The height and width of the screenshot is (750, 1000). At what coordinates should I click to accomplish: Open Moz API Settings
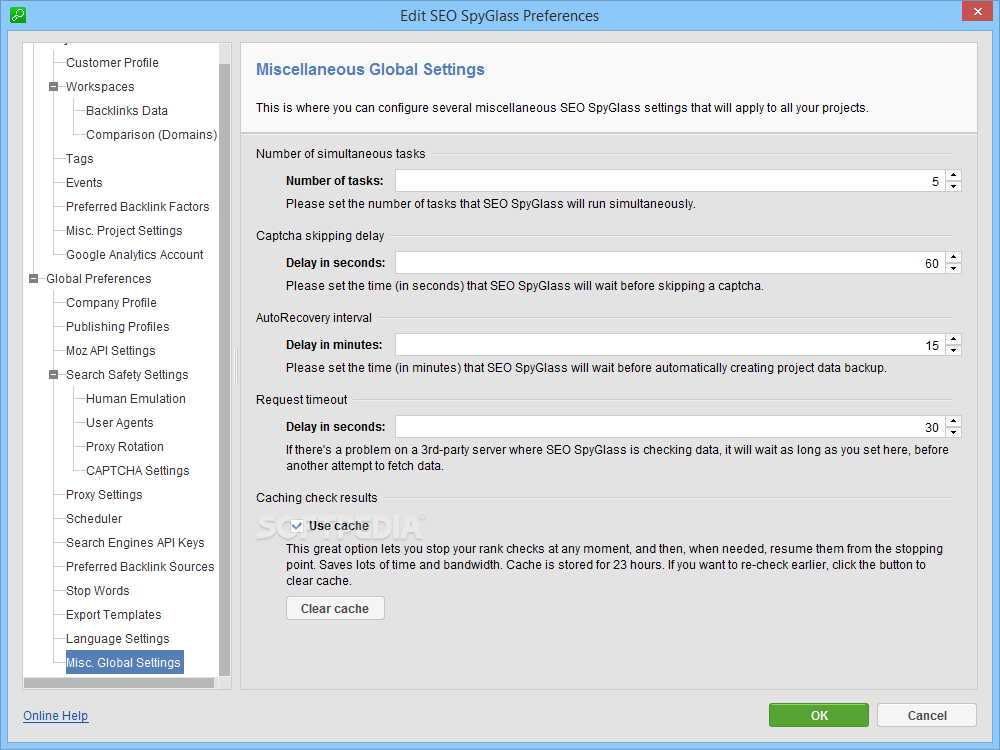111,351
